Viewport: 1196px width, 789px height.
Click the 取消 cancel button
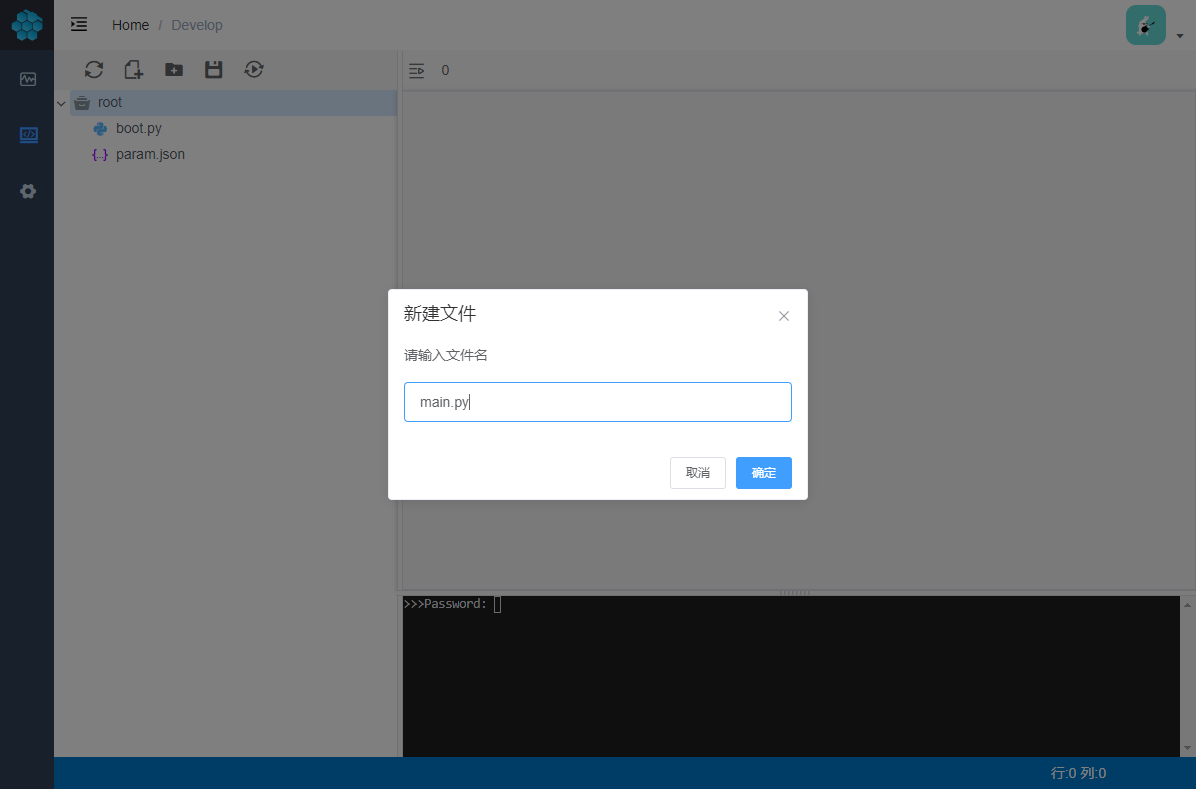pyautogui.click(x=697, y=473)
